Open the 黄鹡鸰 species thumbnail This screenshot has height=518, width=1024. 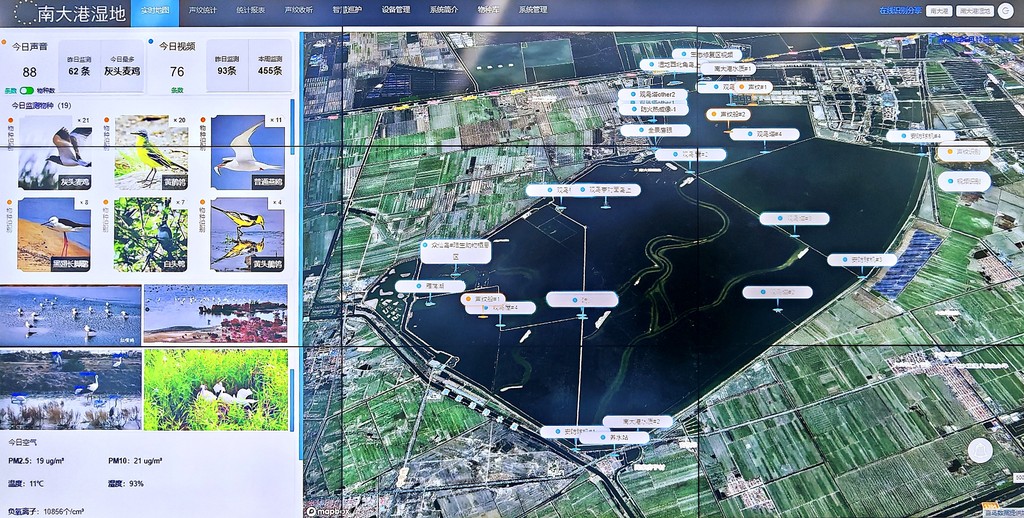(x=151, y=153)
